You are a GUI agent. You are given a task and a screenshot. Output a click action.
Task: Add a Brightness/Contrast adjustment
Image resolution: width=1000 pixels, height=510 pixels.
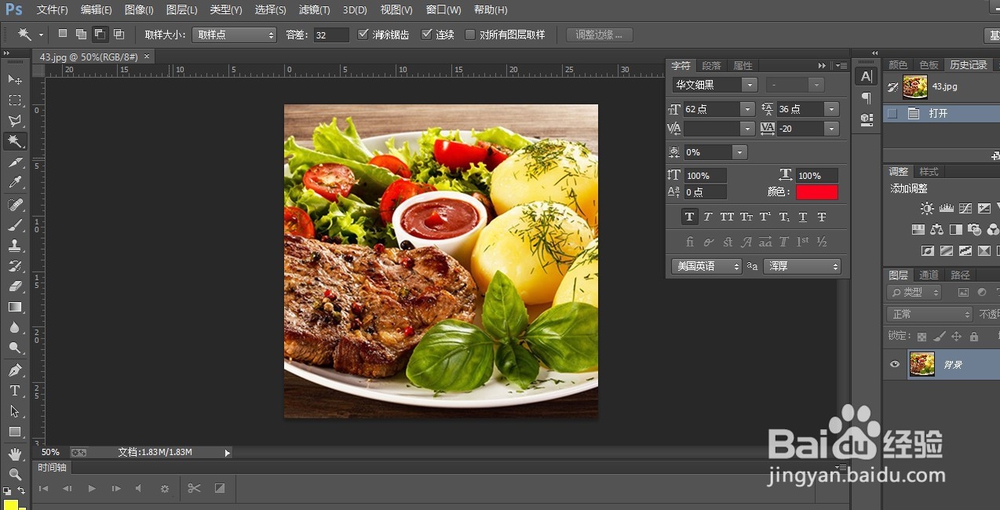click(x=927, y=208)
